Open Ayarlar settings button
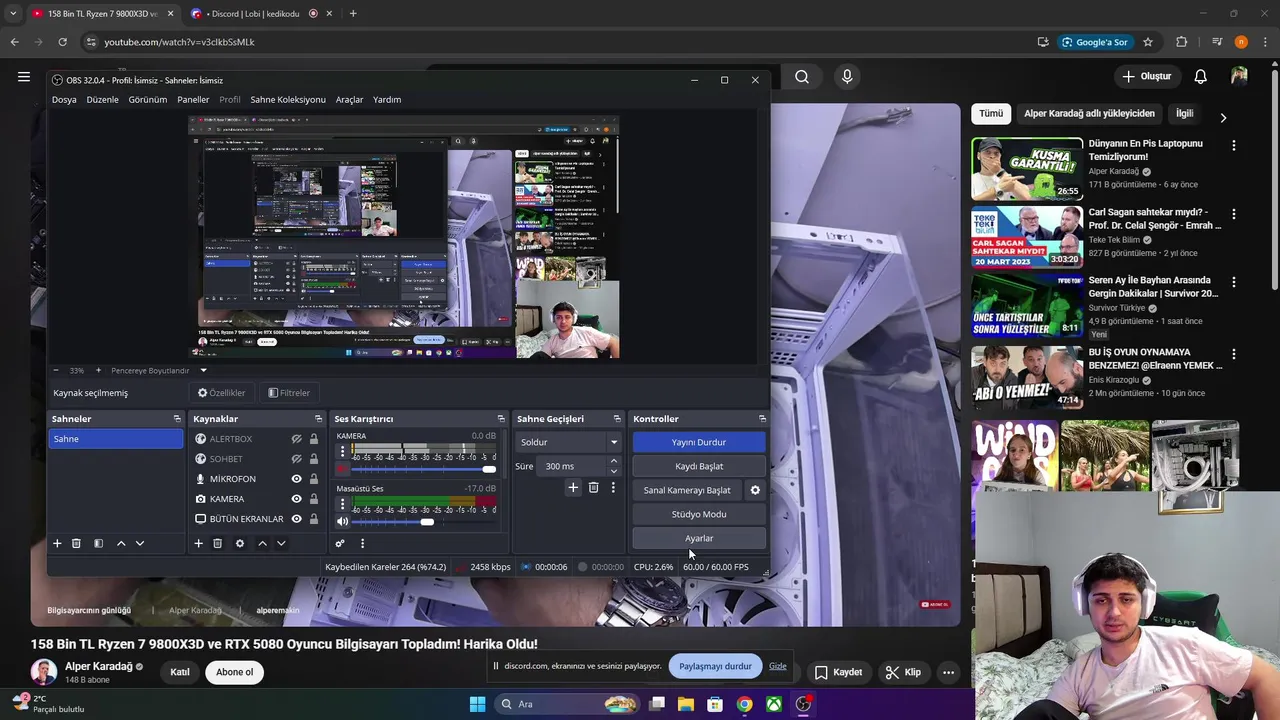 699,538
